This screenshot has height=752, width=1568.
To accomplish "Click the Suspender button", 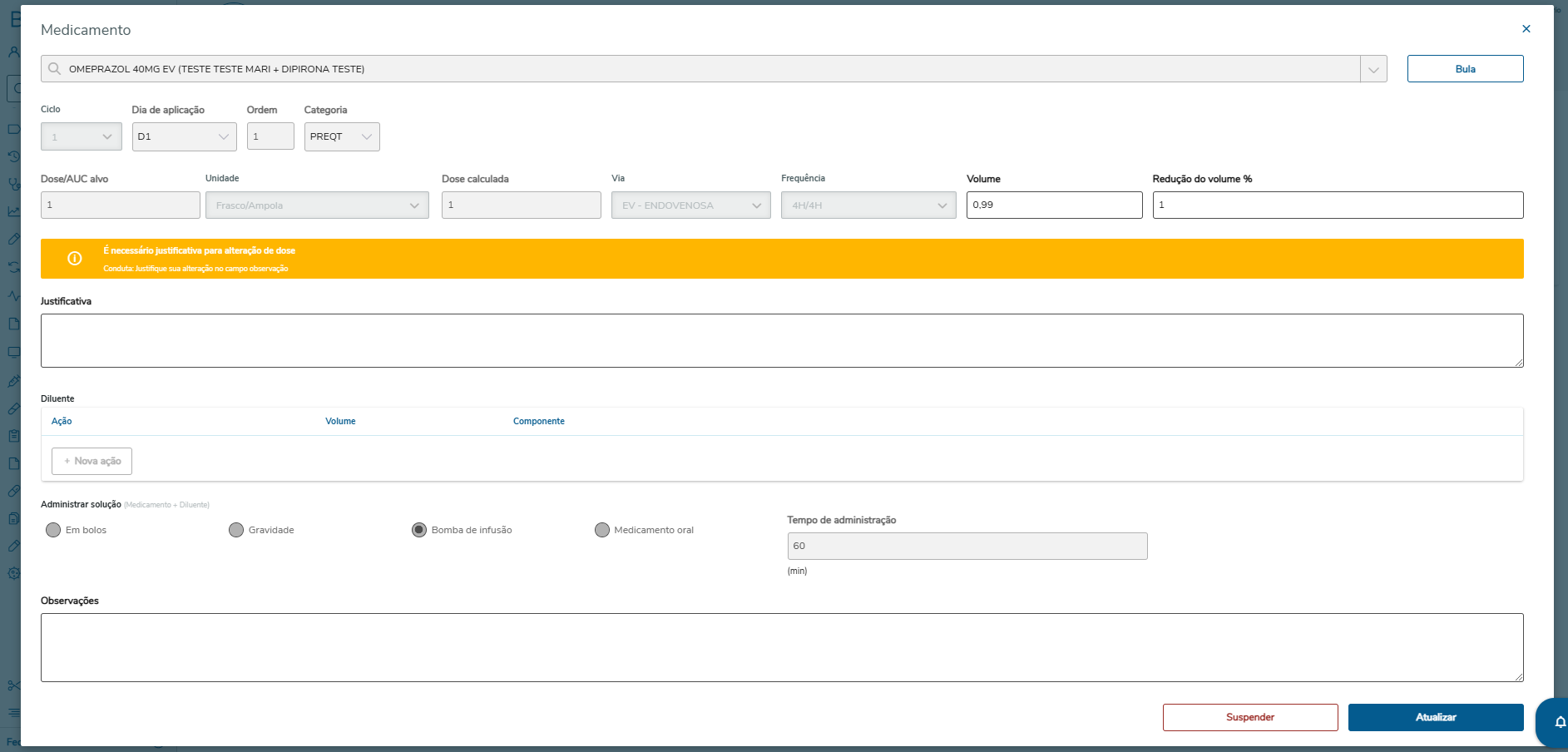I will (x=1249, y=717).
